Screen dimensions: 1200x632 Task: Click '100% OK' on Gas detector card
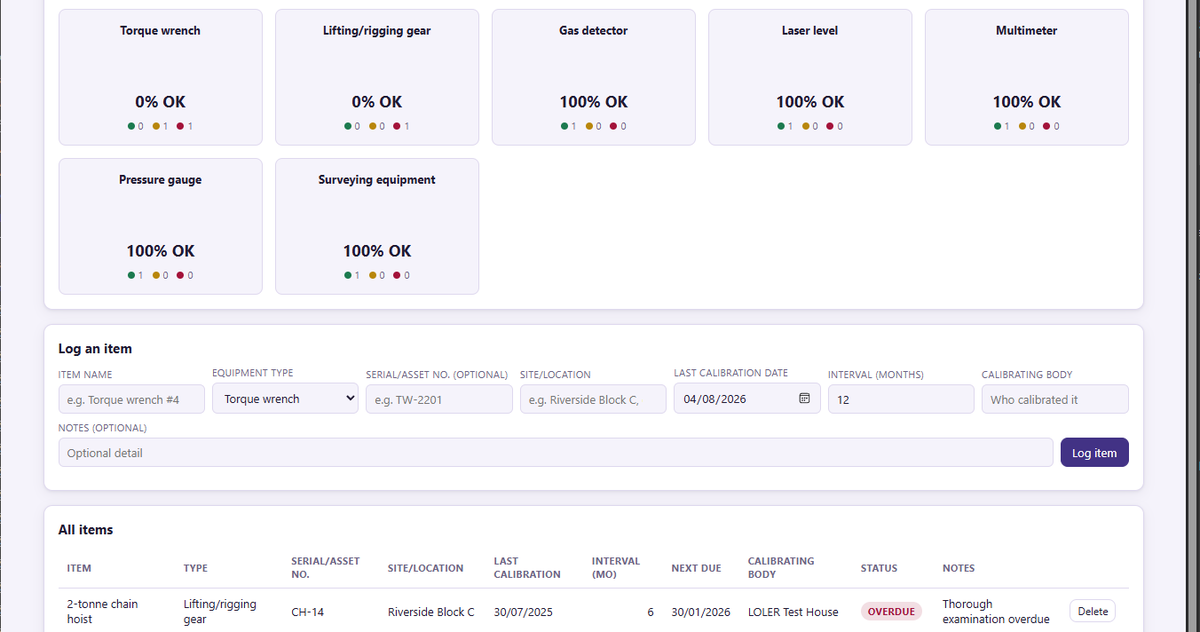tap(593, 102)
